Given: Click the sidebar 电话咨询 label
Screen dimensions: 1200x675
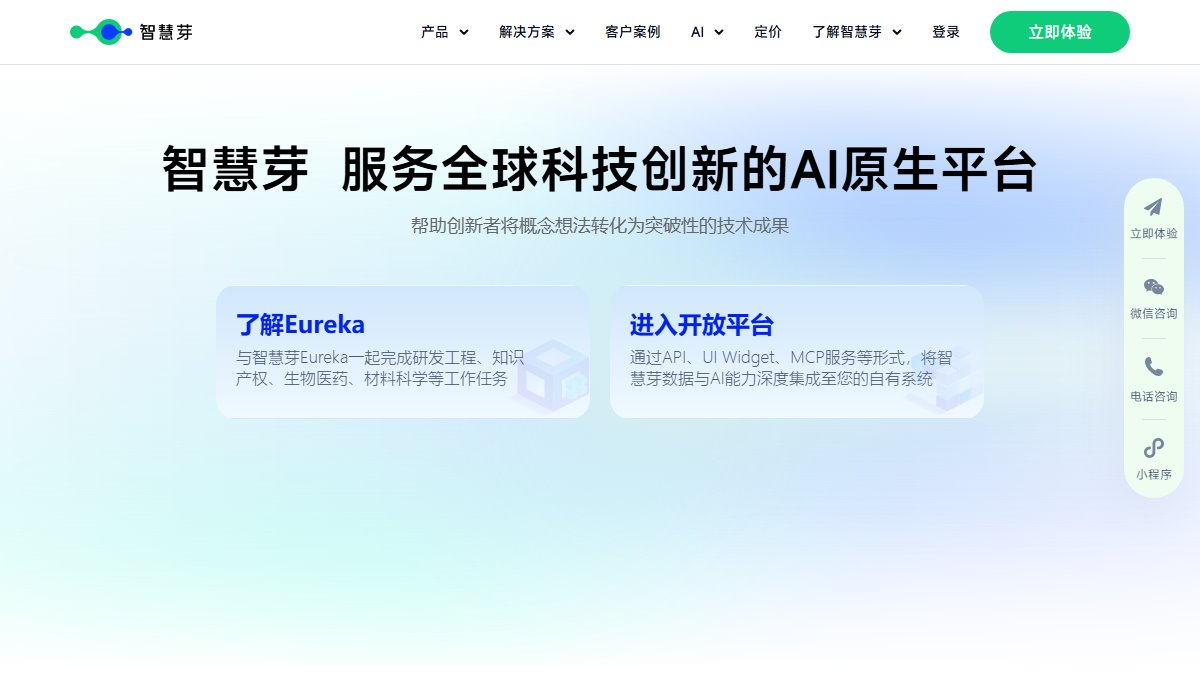Looking at the screenshot, I should (x=1154, y=397).
